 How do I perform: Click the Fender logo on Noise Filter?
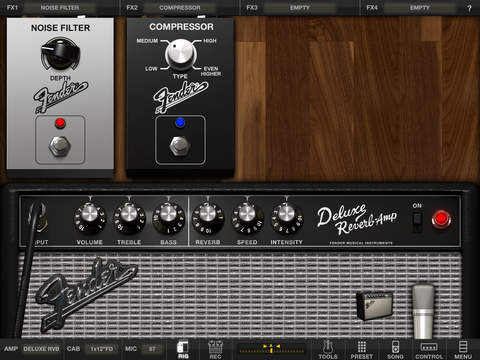click(x=60, y=97)
